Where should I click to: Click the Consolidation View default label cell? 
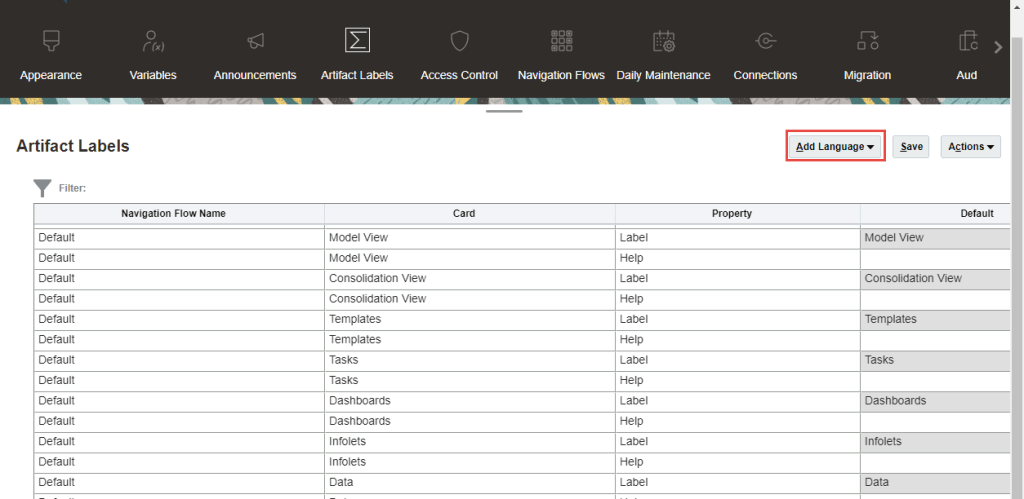click(936, 279)
